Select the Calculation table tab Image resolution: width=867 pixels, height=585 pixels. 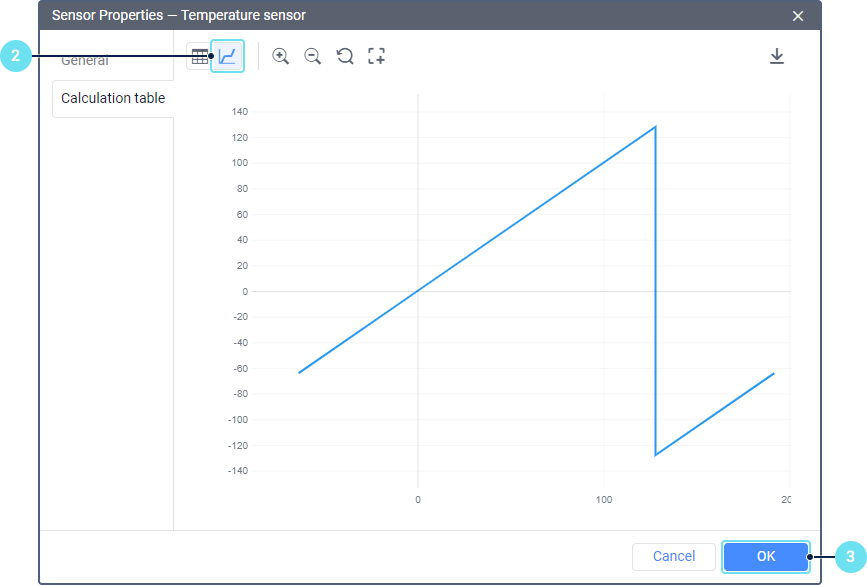click(113, 98)
